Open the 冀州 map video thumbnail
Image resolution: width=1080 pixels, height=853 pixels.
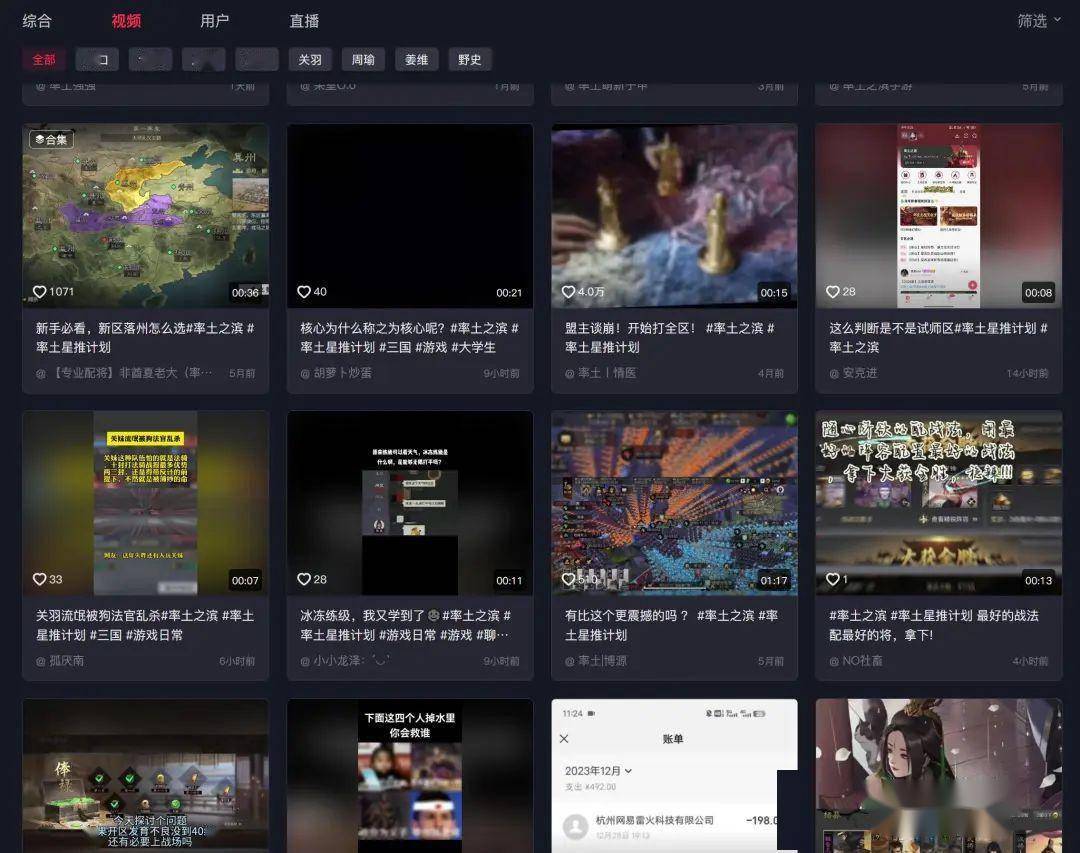145,216
